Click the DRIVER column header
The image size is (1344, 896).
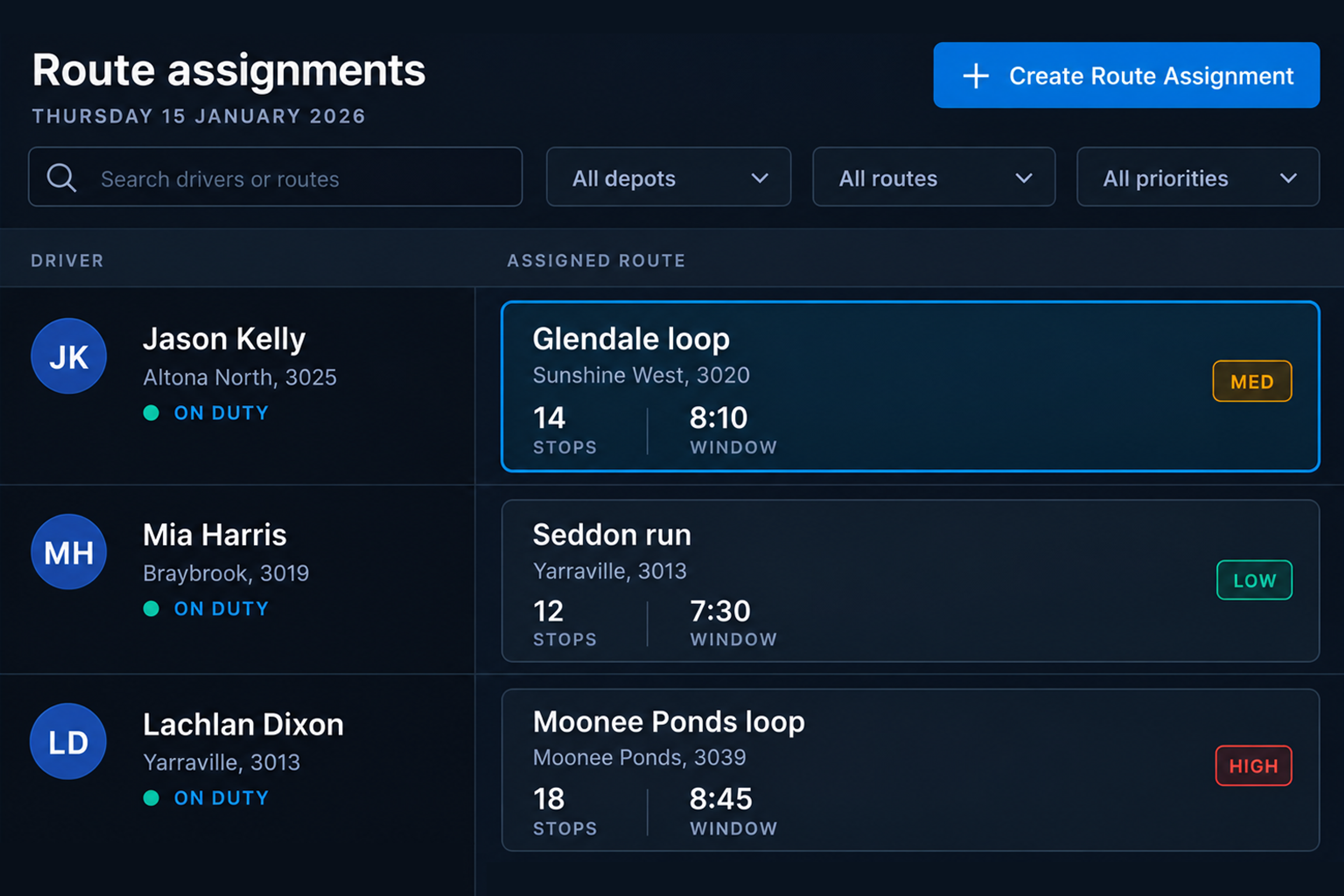click(x=68, y=261)
